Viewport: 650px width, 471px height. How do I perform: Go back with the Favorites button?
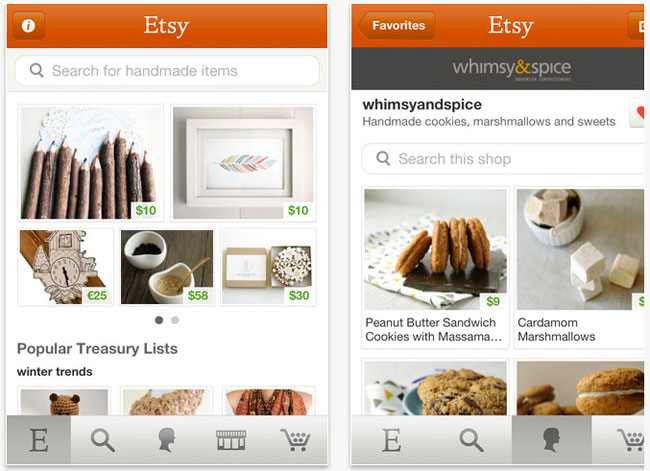click(396, 26)
